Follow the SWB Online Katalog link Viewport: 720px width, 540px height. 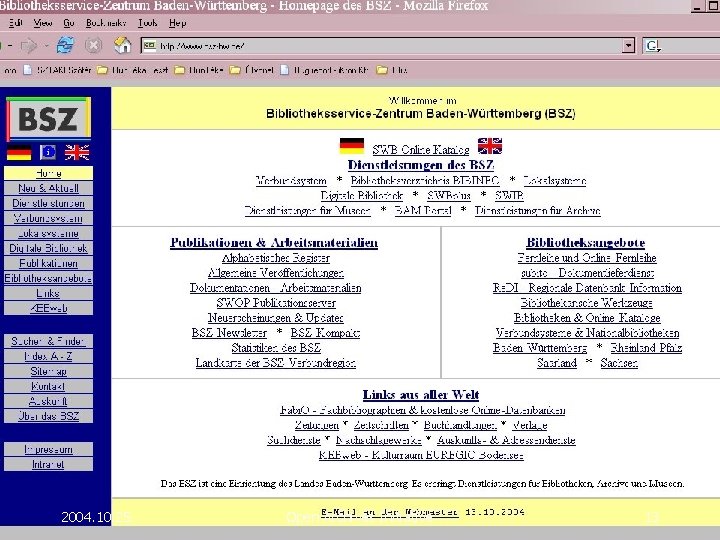point(421,150)
